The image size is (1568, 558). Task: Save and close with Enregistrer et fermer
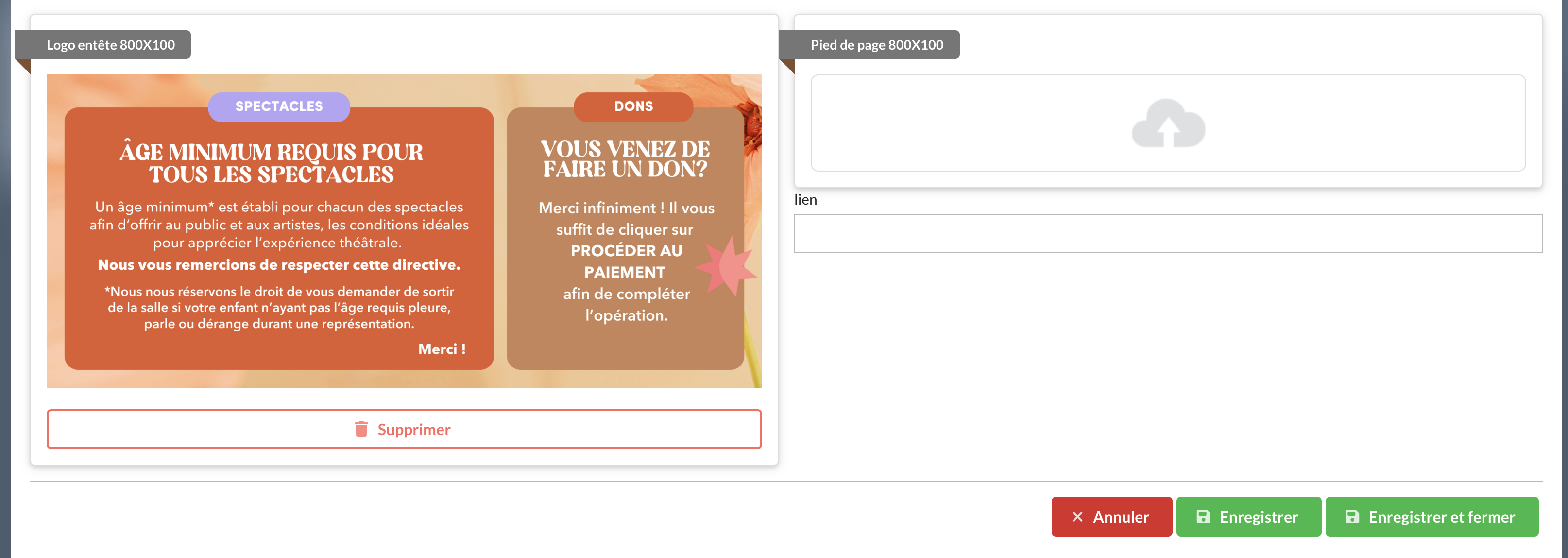pyautogui.click(x=1432, y=517)
